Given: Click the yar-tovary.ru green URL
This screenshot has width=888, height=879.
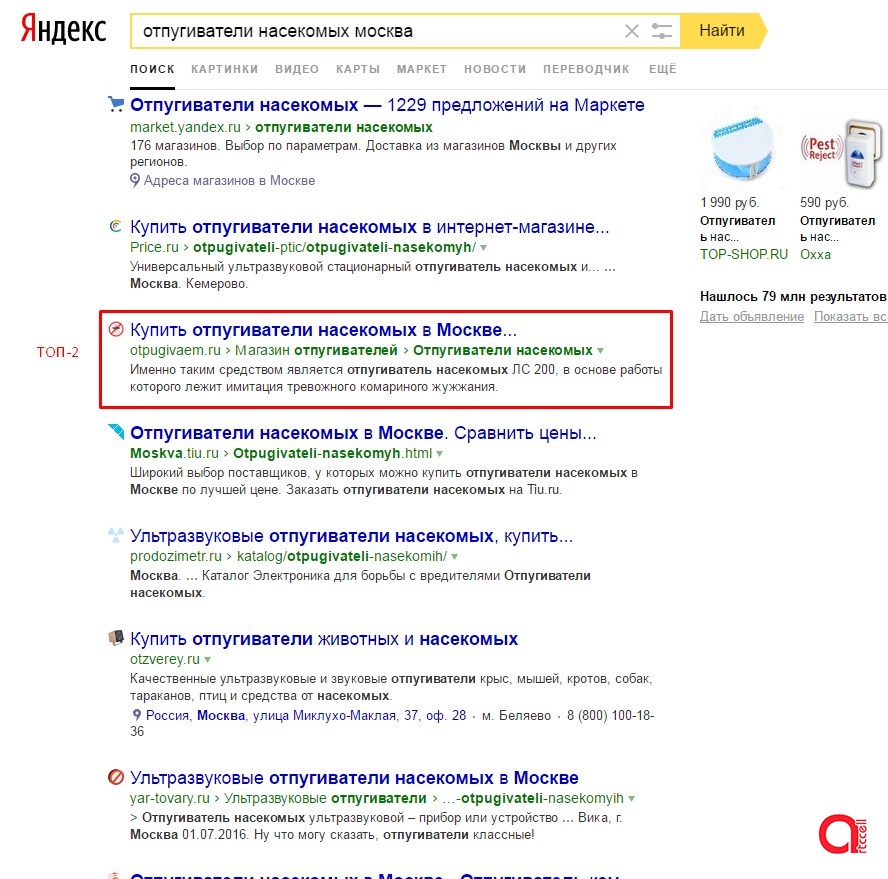Looking at the screenshot, I should 170,799.
